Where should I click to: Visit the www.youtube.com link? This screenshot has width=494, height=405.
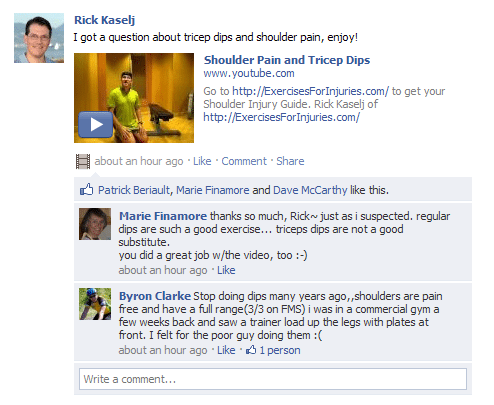249,73
